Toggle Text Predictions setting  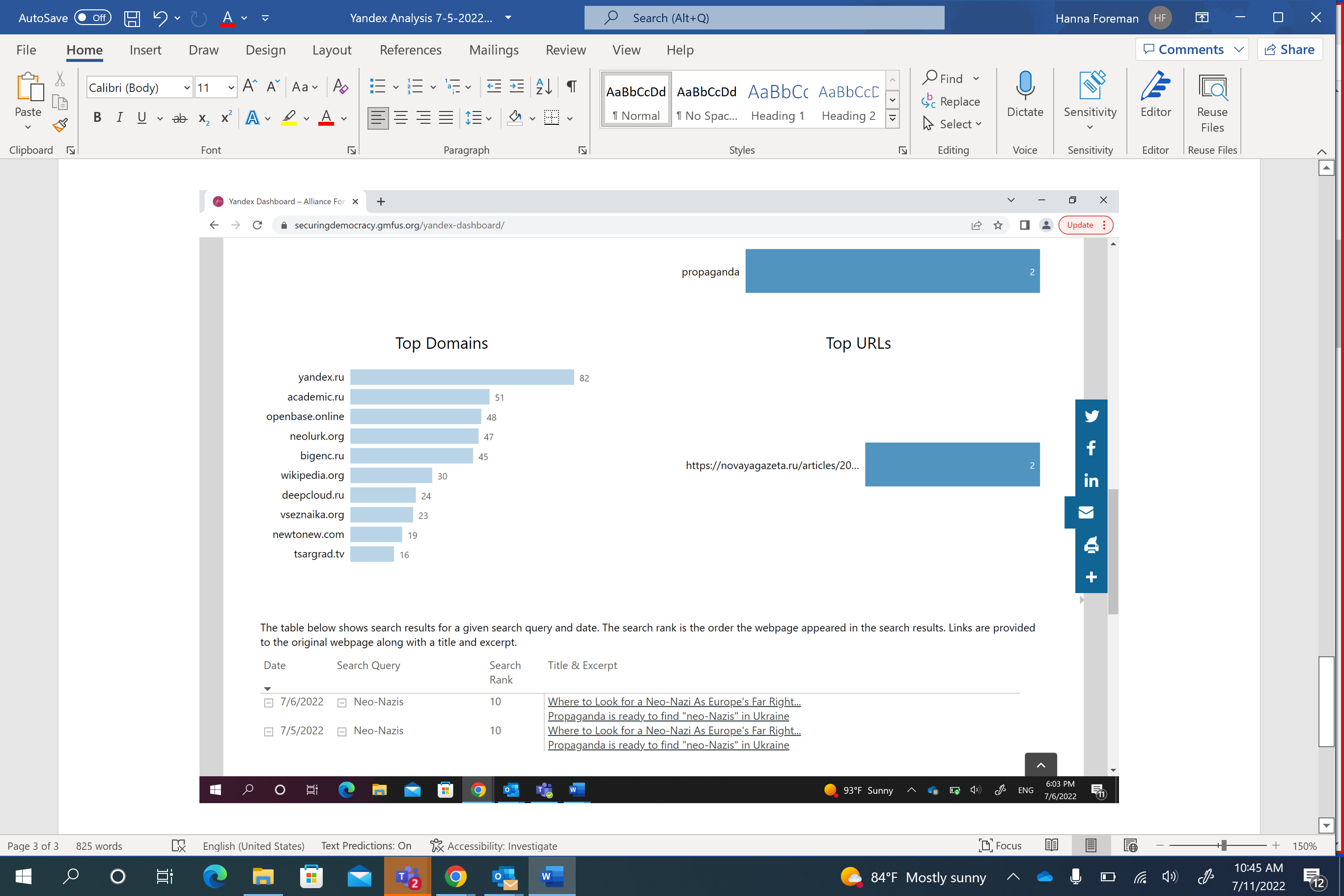366,846
